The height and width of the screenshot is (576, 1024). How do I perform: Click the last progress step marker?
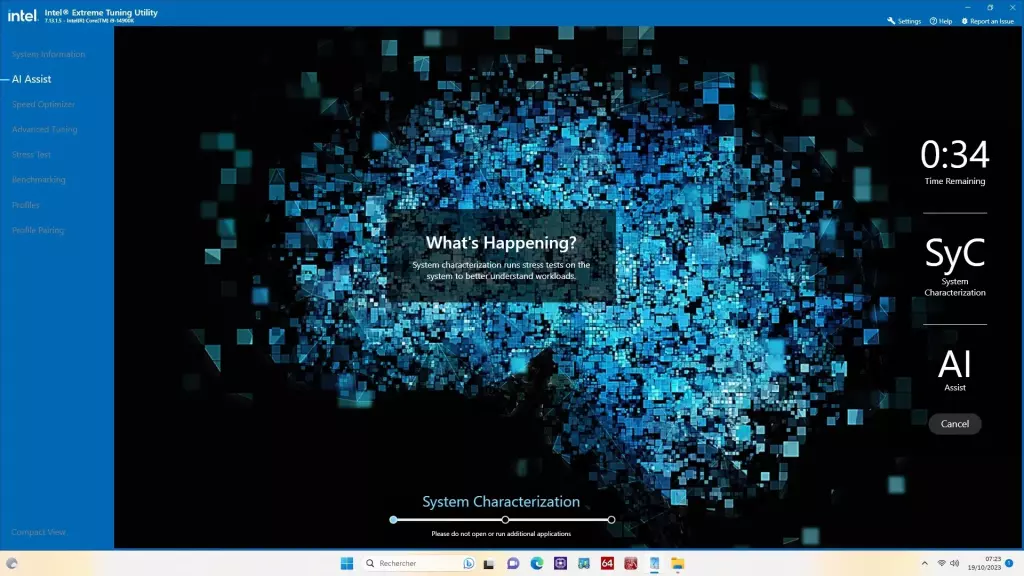pyautogui.click(x=611, y=520)
